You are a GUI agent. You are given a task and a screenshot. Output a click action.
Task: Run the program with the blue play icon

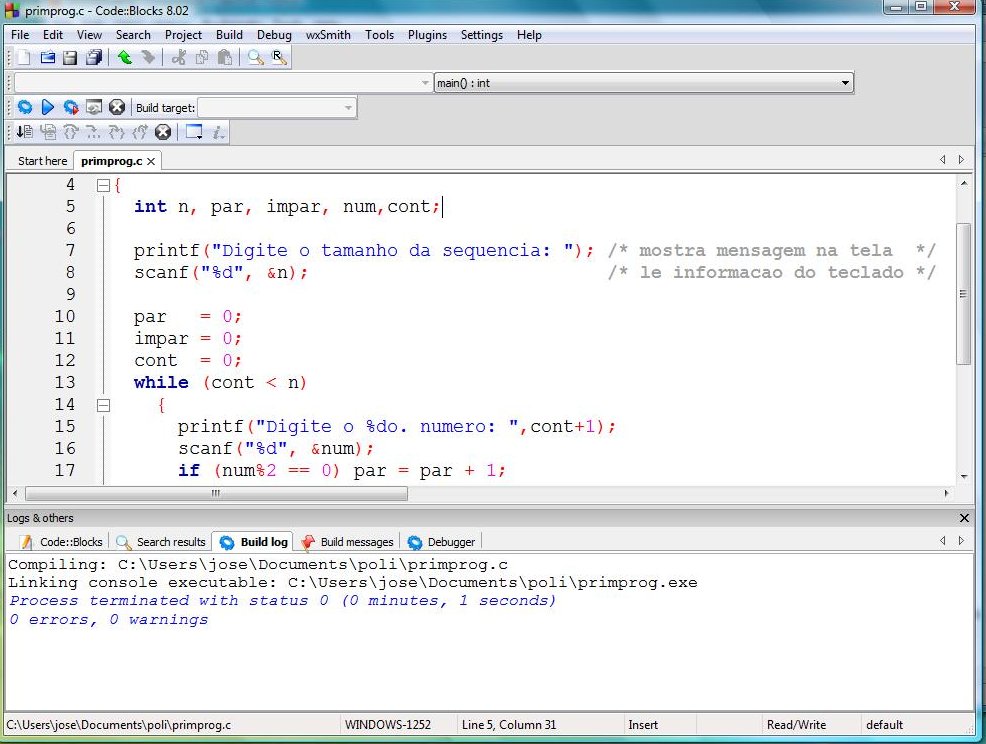click(x=47, y=107)
